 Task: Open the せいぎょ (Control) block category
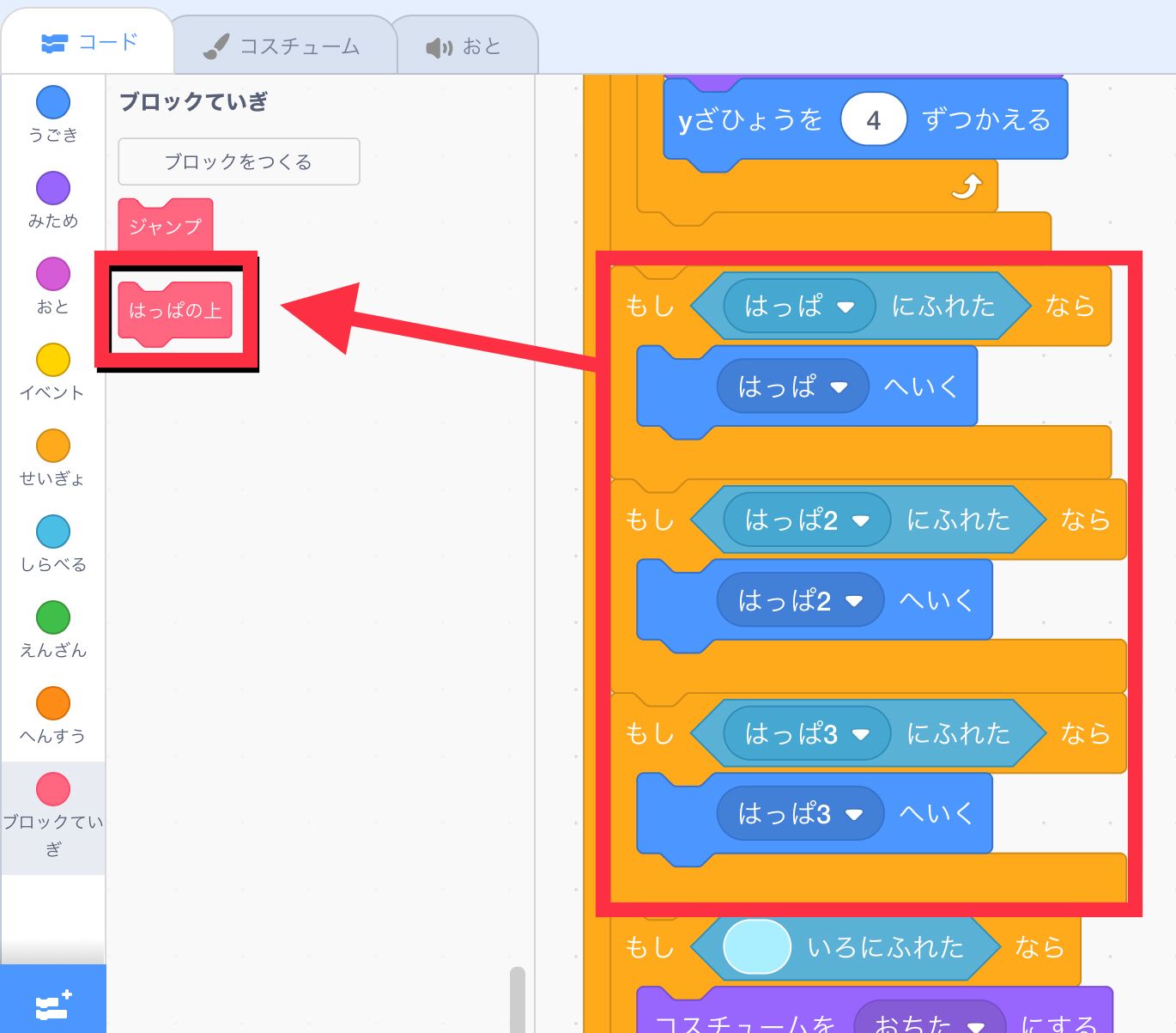pos(53,453)
